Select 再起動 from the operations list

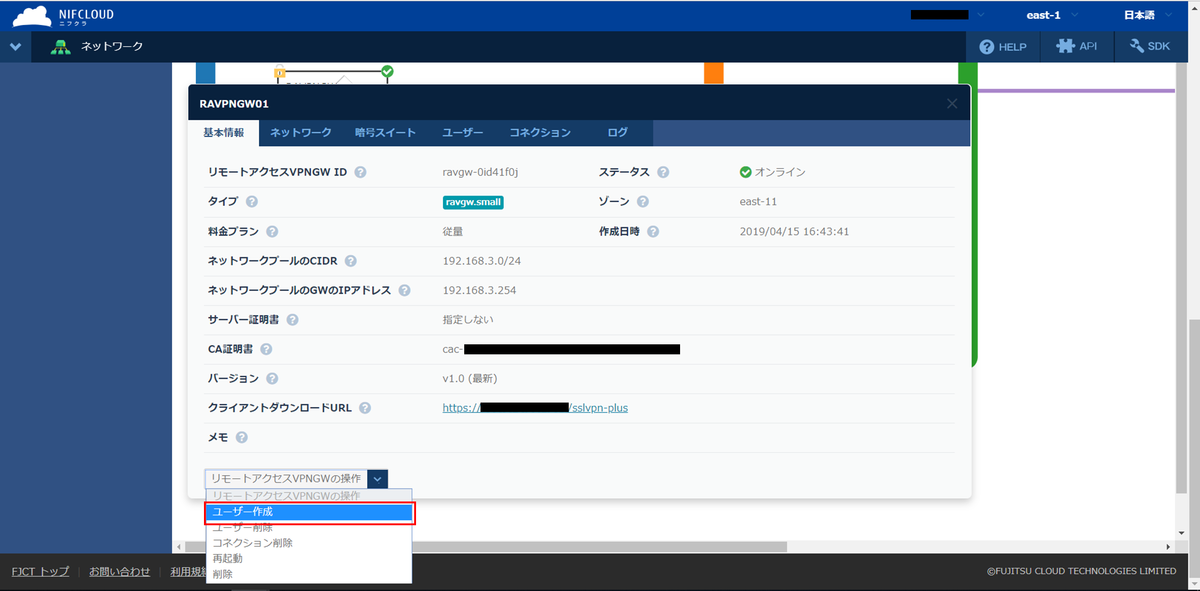click(x=228, y=558)
